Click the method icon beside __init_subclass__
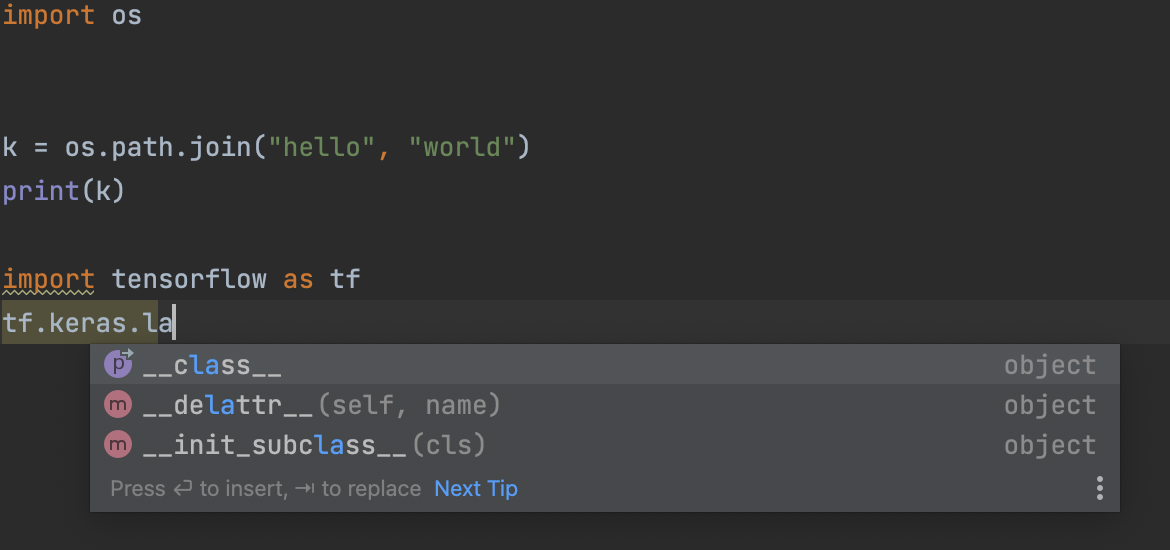This screenshot has width=1170, height=550. point(118,446)
